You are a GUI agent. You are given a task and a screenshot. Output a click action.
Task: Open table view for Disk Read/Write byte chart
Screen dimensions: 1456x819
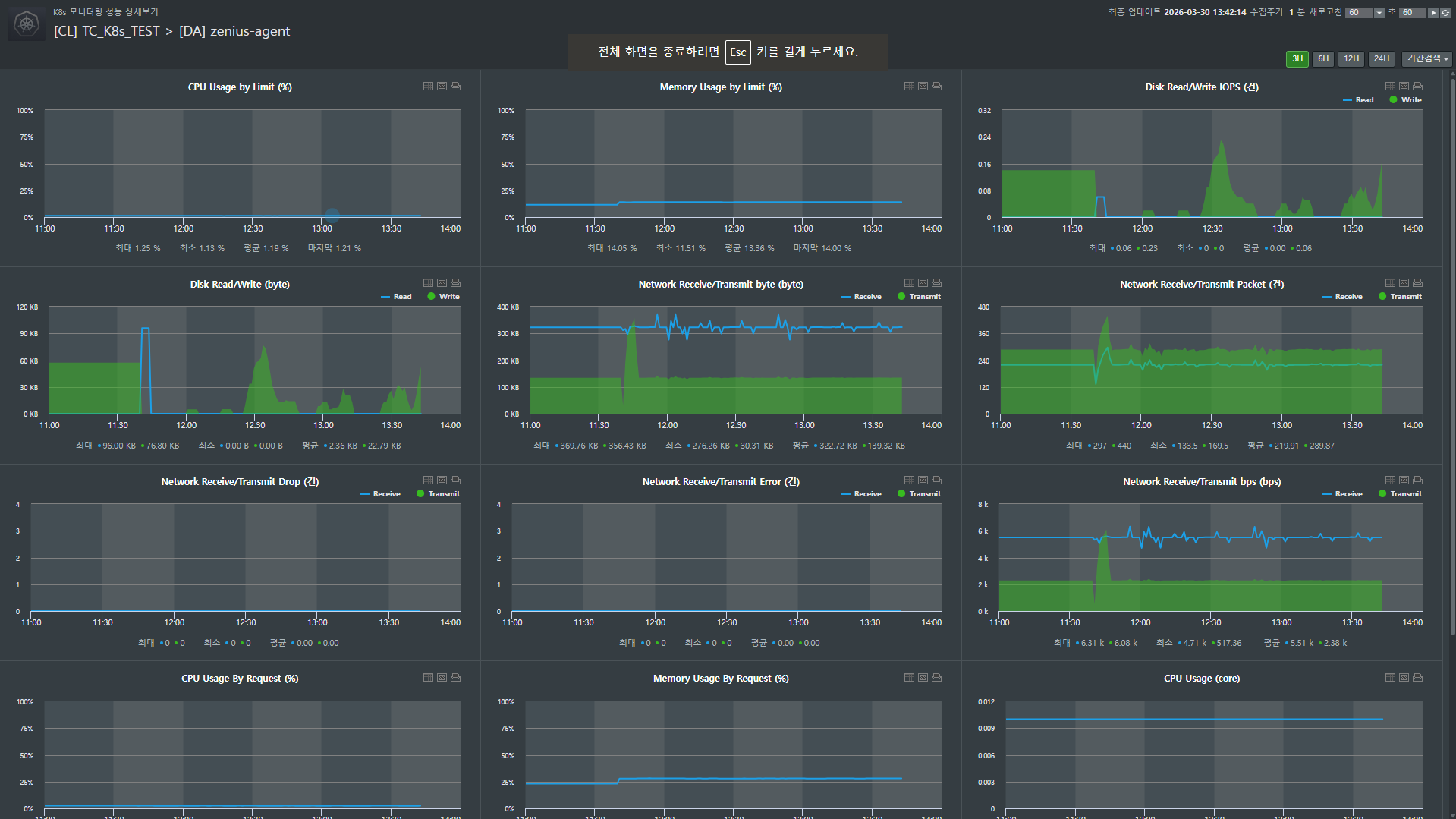428,283
